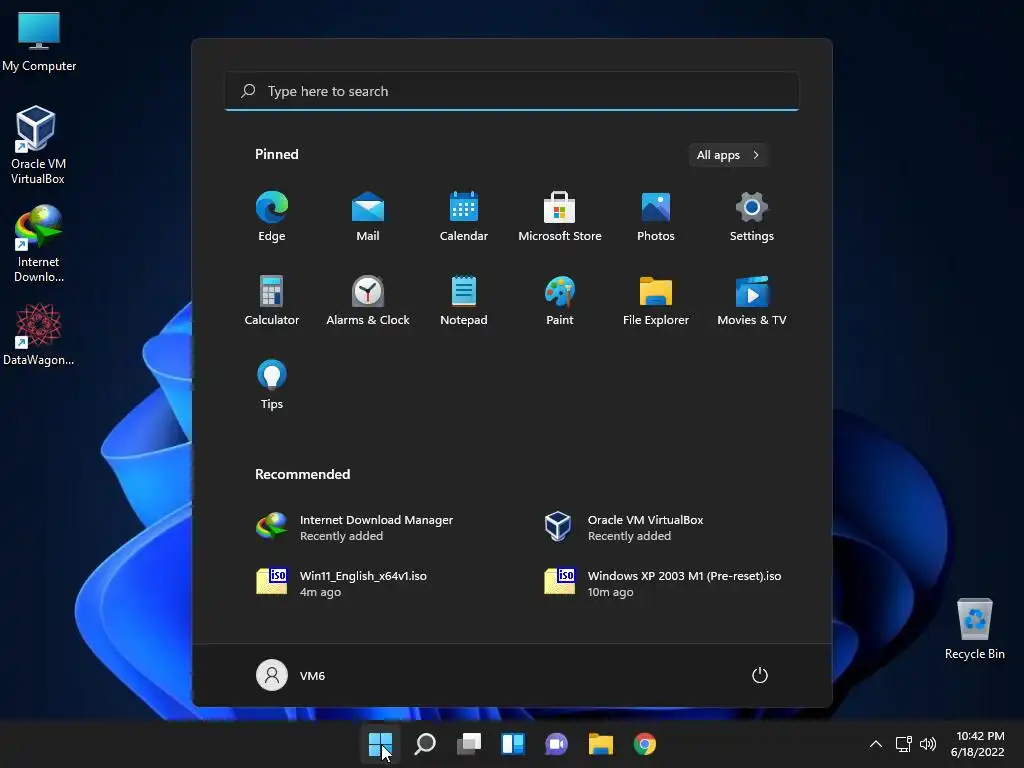Launch Movies & TV
Image resolution: width=1024 pixels, height=768 pixels.
point(752,300)
